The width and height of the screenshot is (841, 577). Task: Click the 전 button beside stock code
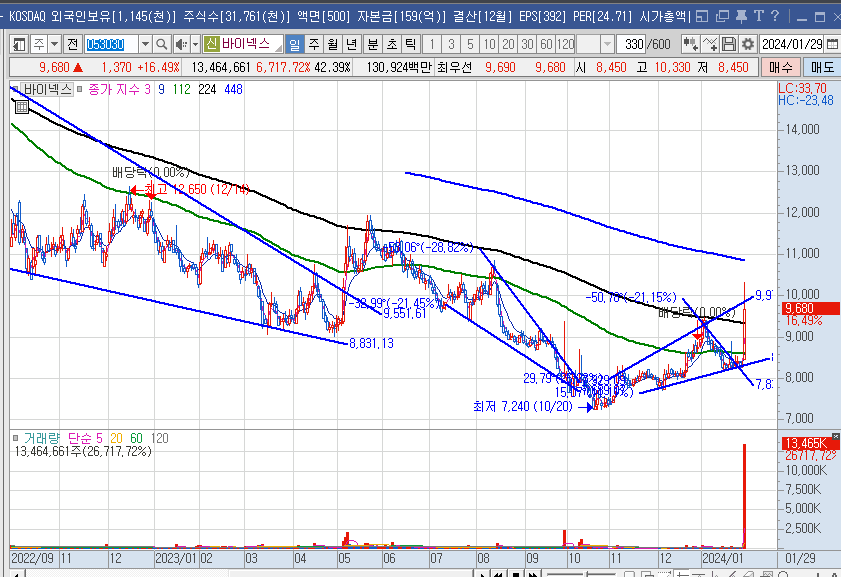[x=73, y=44]
